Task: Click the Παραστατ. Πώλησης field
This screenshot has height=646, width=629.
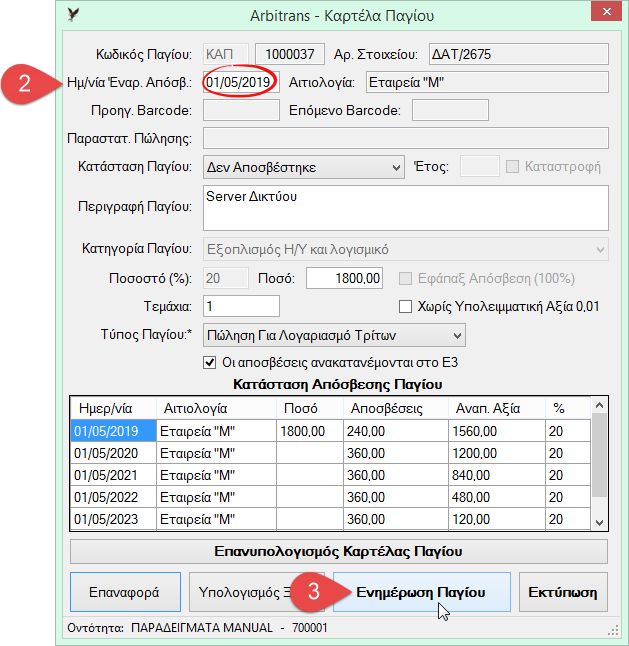Action: (406, 138)
